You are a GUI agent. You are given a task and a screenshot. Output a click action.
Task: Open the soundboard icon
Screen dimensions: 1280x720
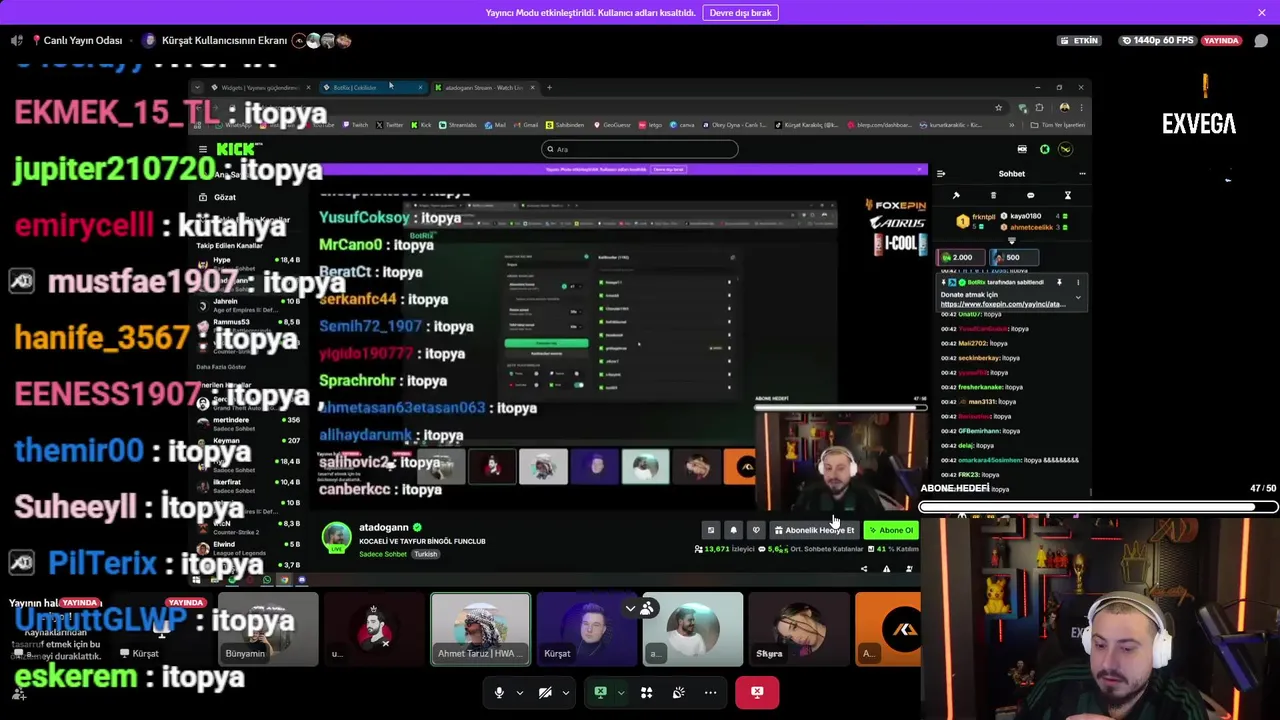(679, 692)
